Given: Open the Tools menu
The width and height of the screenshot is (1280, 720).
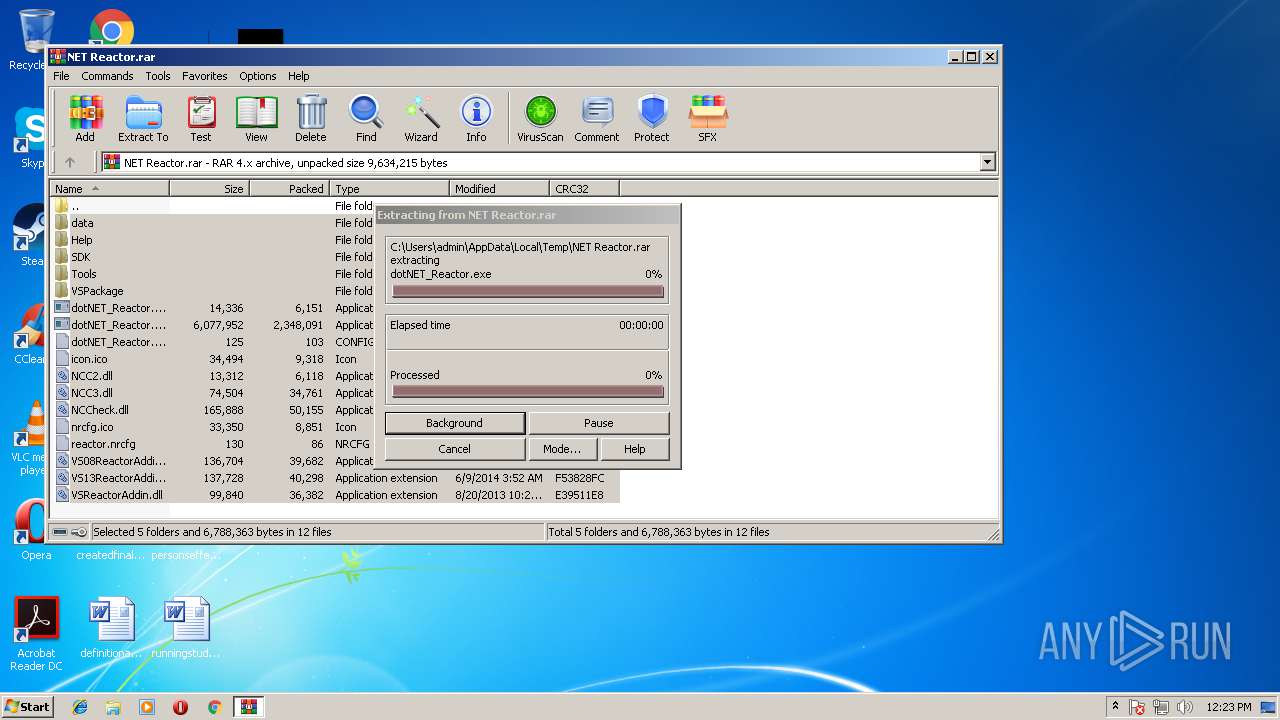Looking at the screenshot, I should click(x=158, y=76).
